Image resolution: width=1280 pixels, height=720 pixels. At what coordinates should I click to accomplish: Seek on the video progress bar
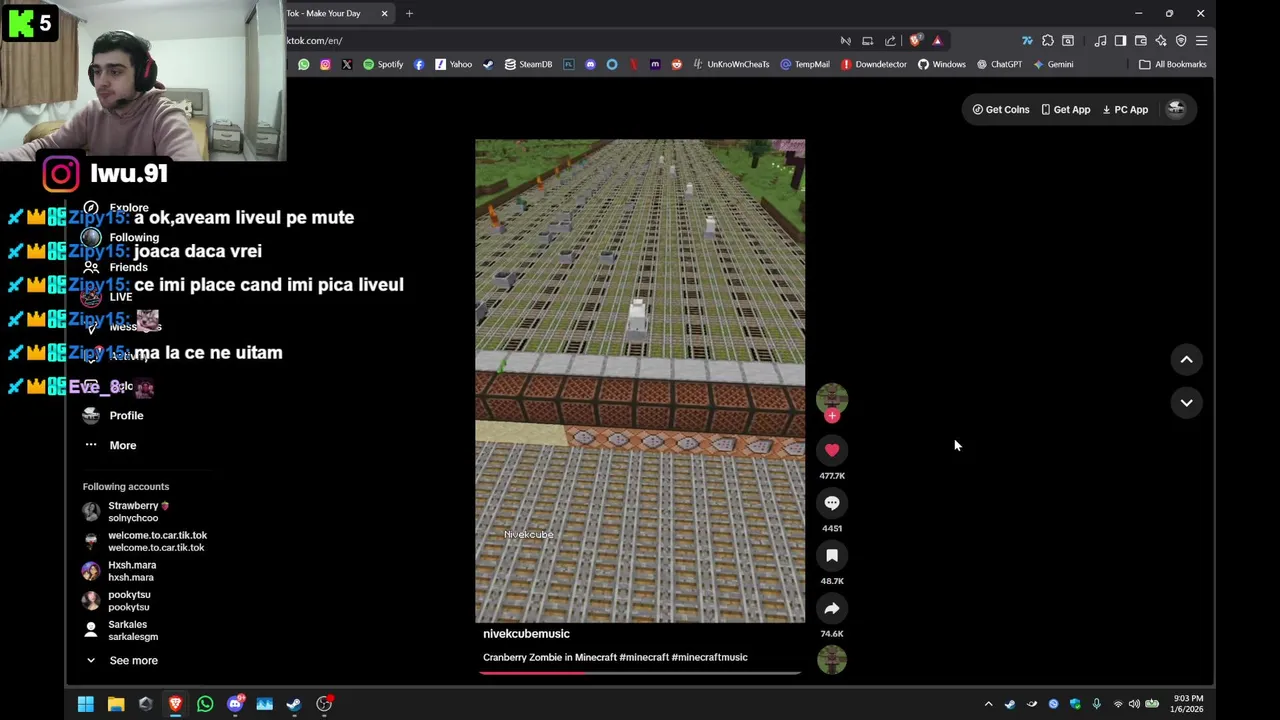(640, 673)
